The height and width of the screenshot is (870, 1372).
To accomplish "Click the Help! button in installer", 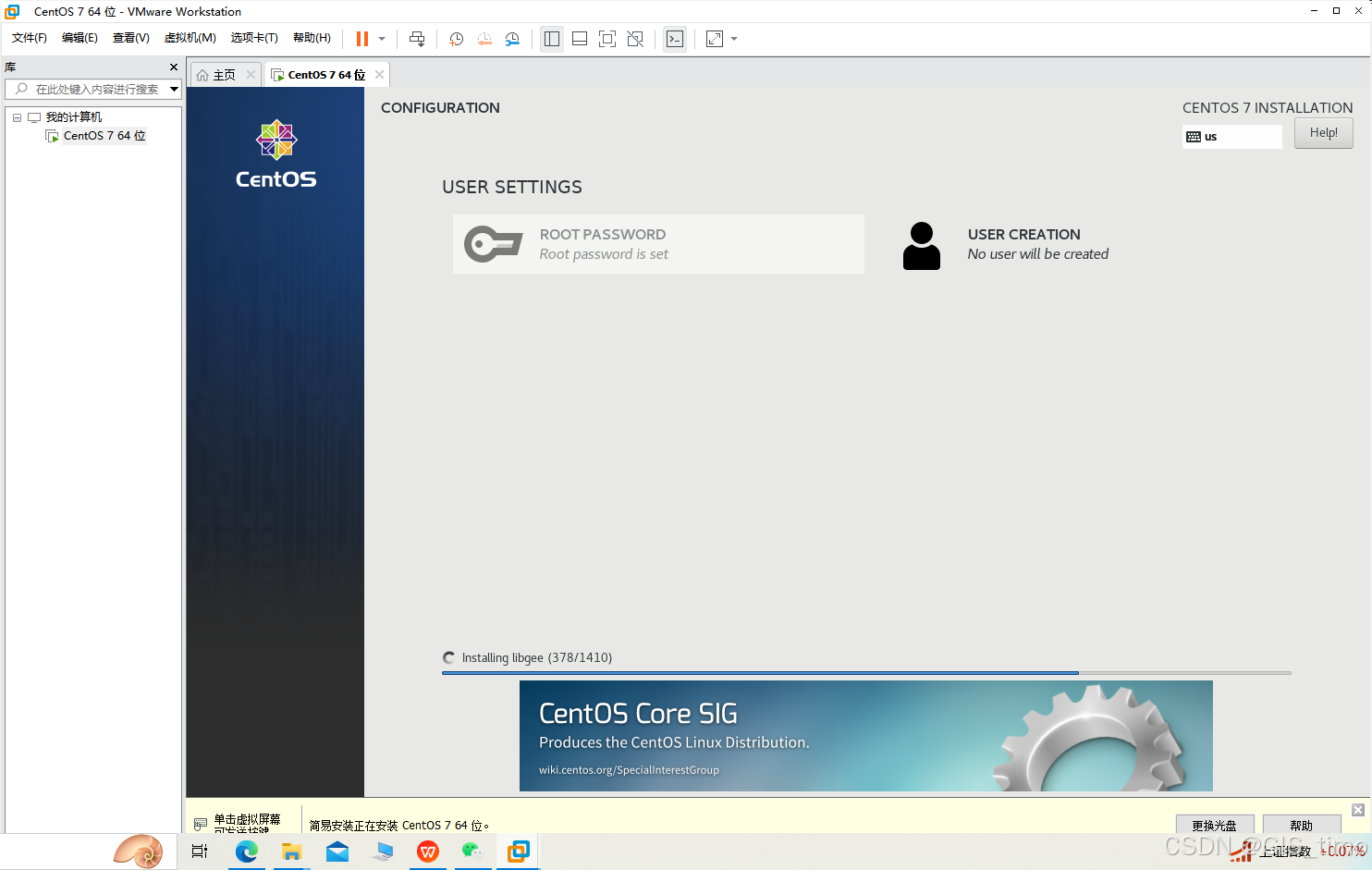I will click(x=1323, y=133).
